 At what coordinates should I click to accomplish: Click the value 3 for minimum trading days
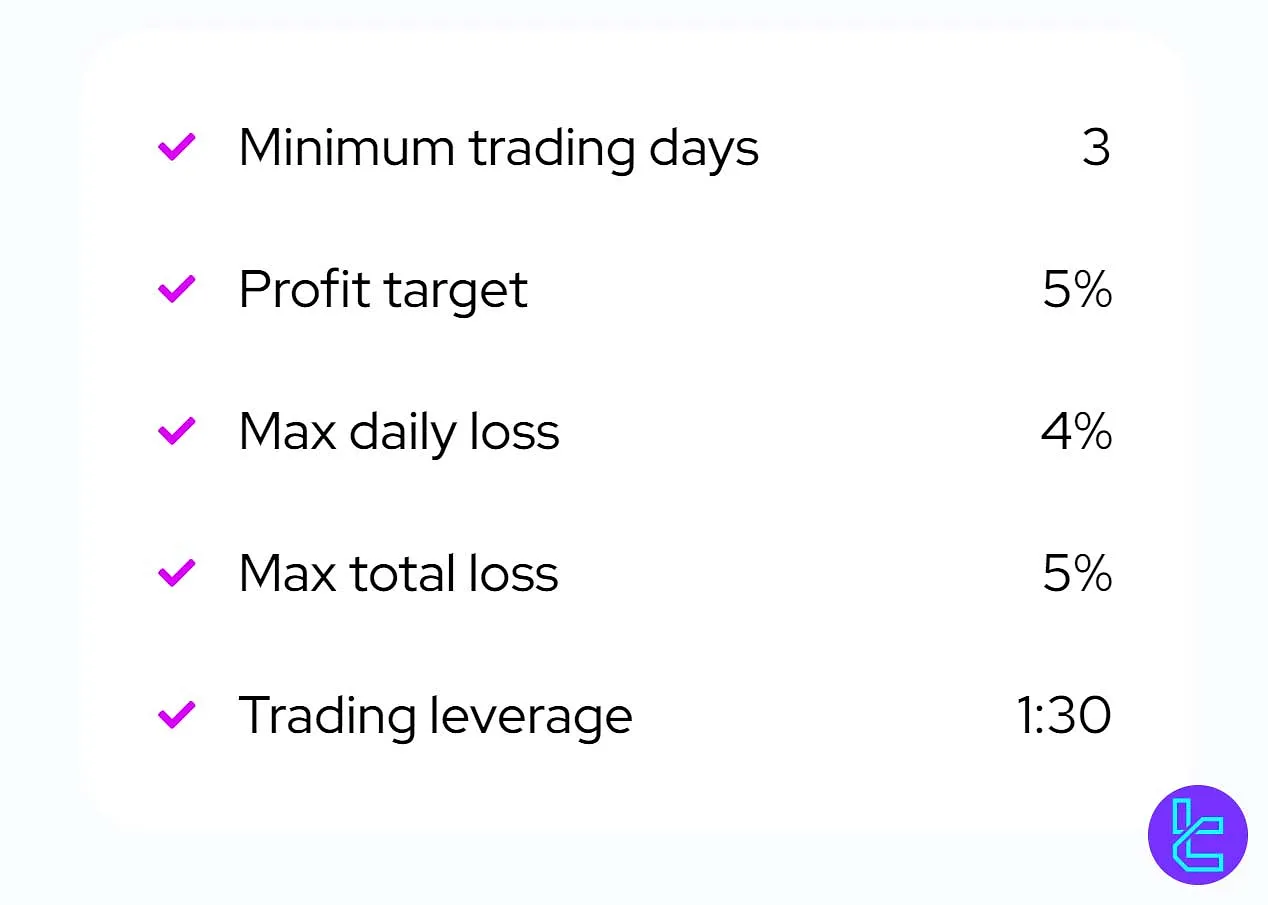1096,148
